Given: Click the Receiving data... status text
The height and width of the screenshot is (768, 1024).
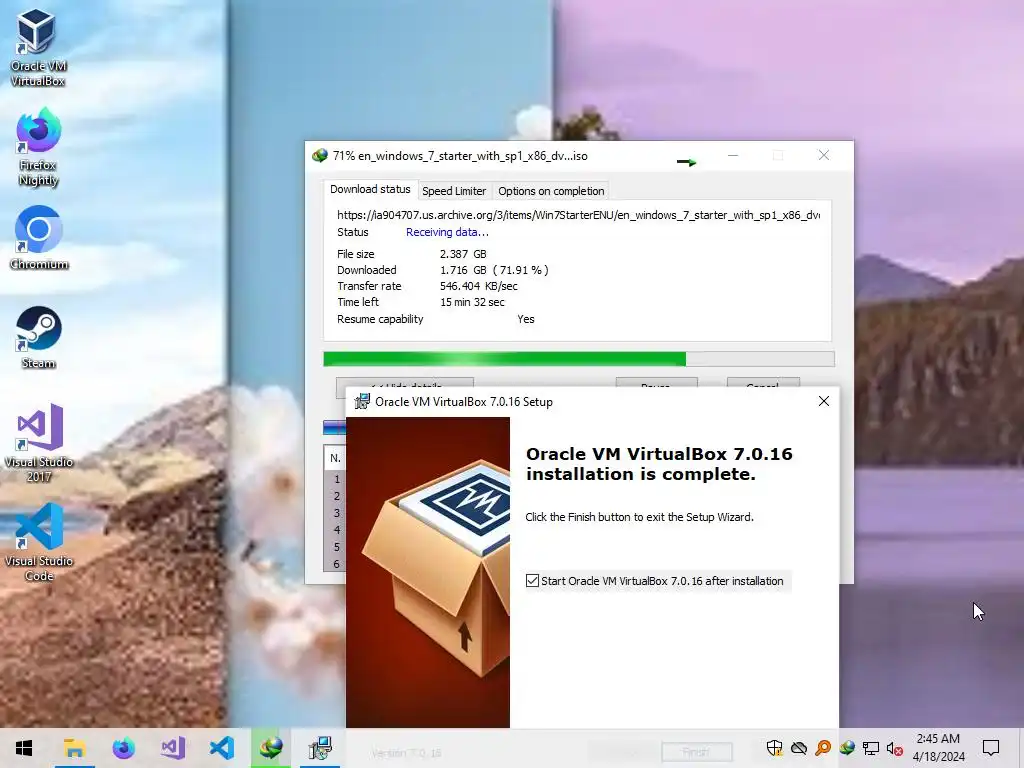Looking at the screenshot, I should tap(447, 232).
